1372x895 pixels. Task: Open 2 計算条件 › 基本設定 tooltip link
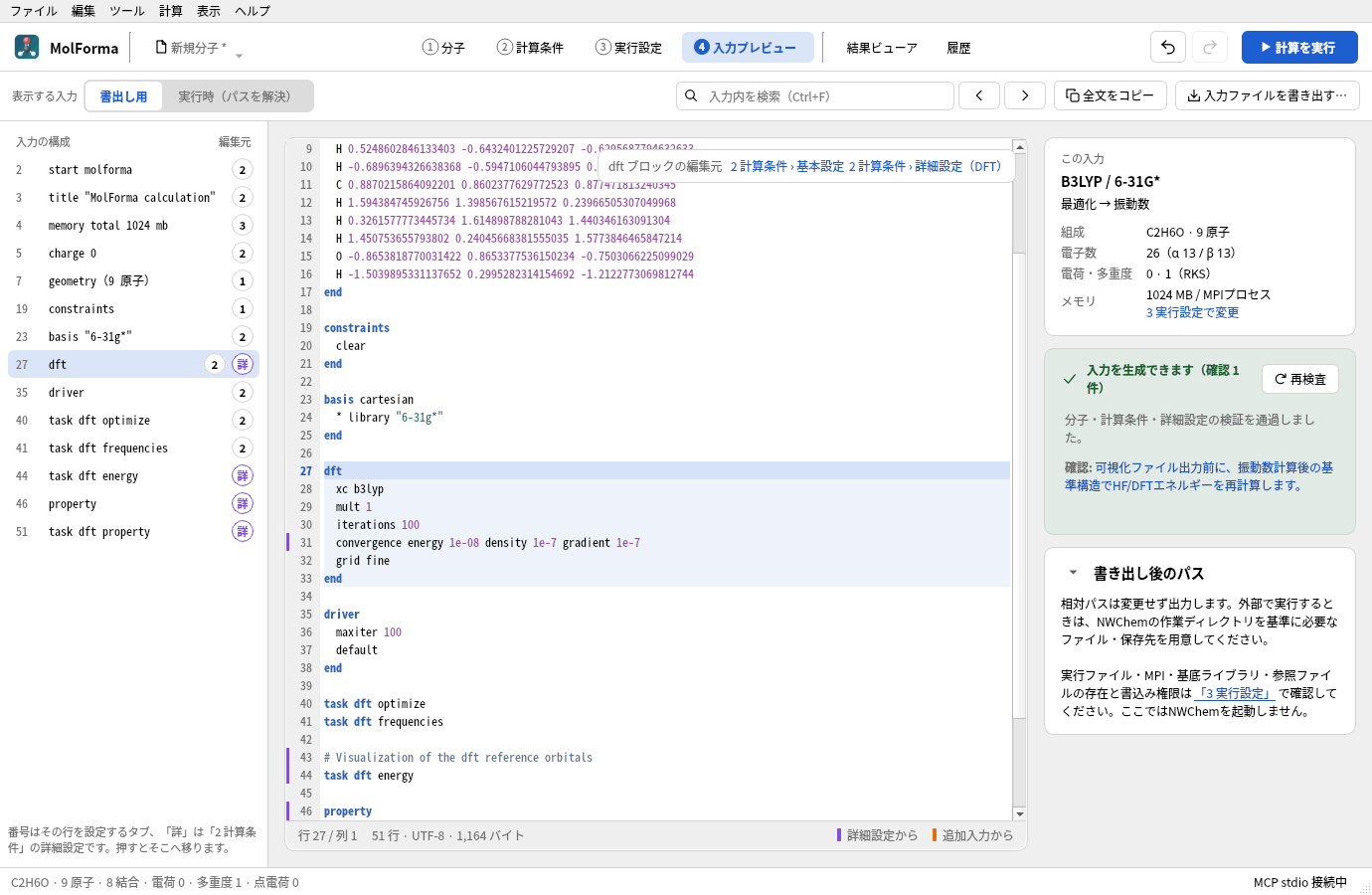[786, 166]
